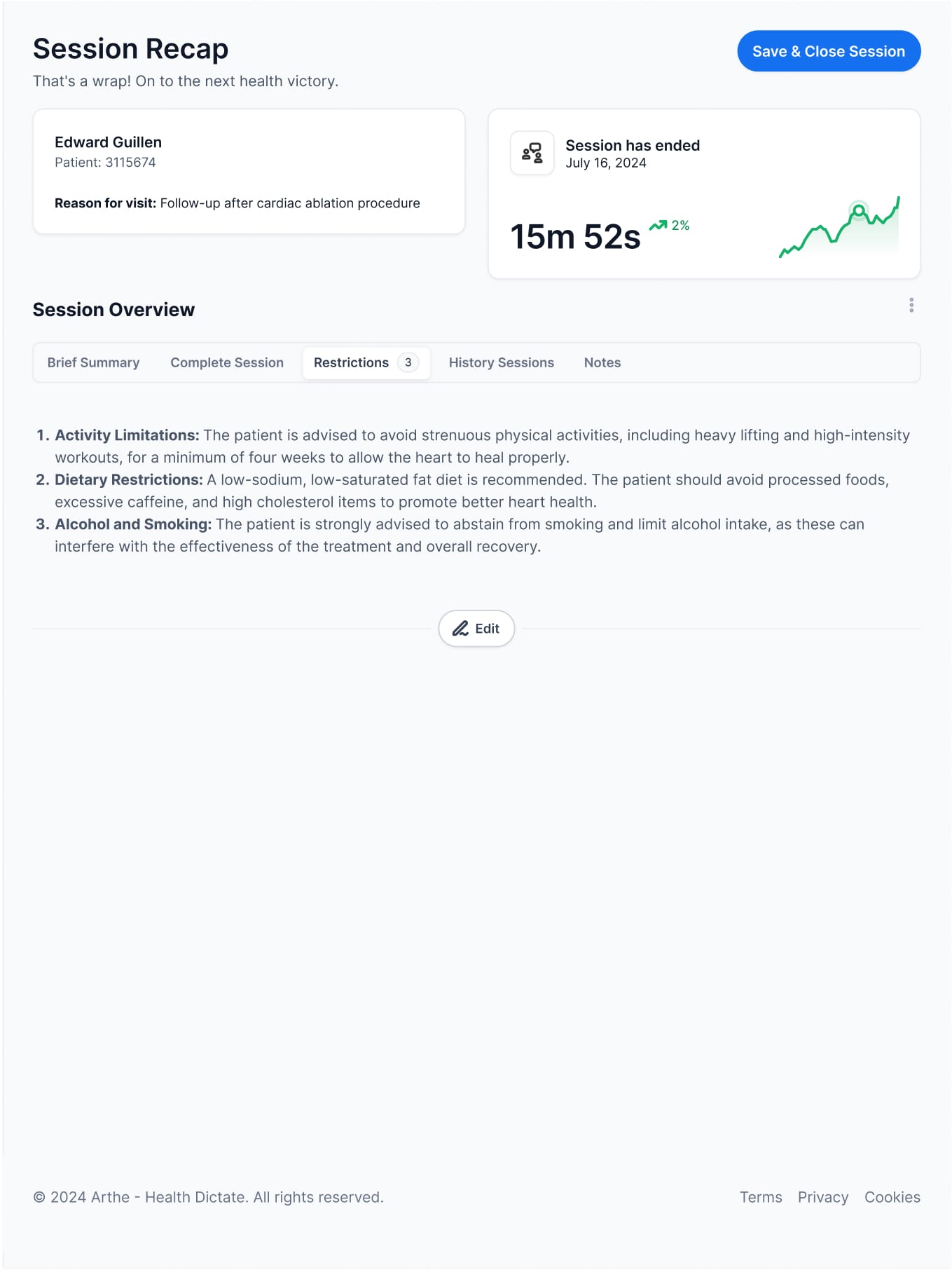Open the Privacy footer link

tap(822, 1197)
